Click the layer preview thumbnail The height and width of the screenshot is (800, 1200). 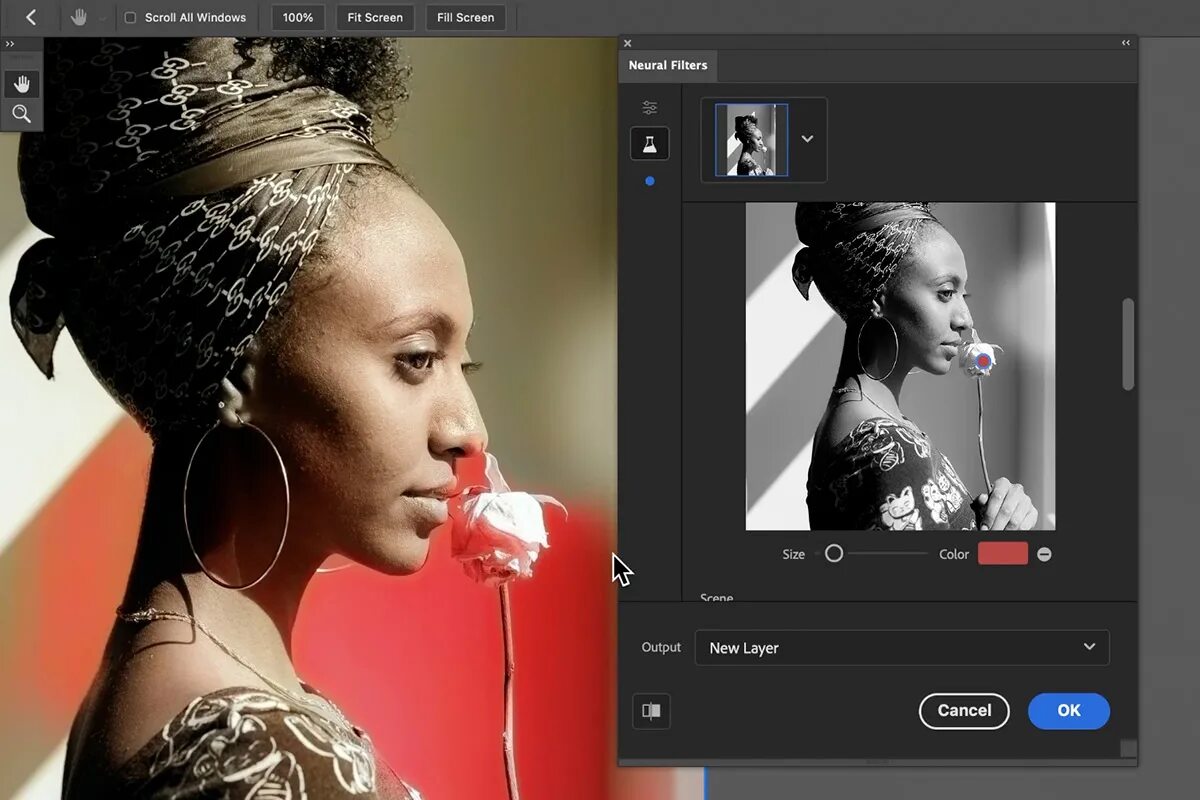click(x=751, y=140)
